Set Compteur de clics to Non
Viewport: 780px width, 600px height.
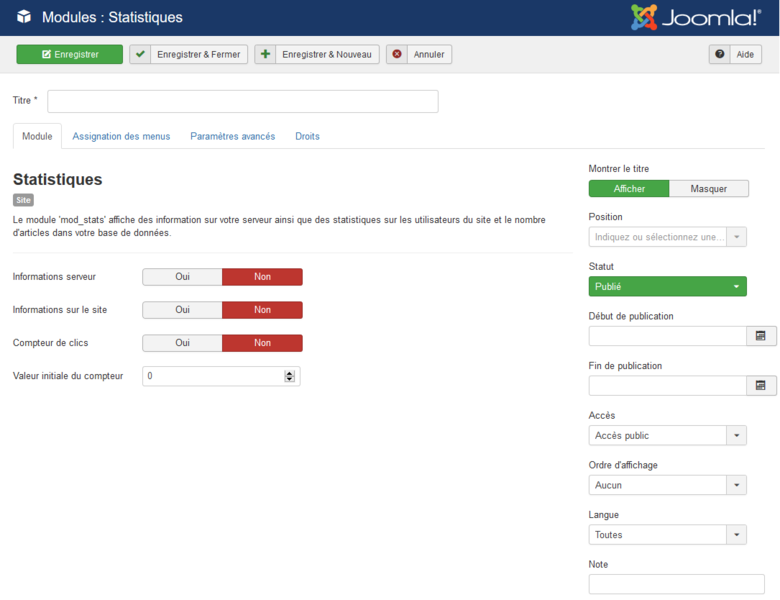tap(262, 343)
